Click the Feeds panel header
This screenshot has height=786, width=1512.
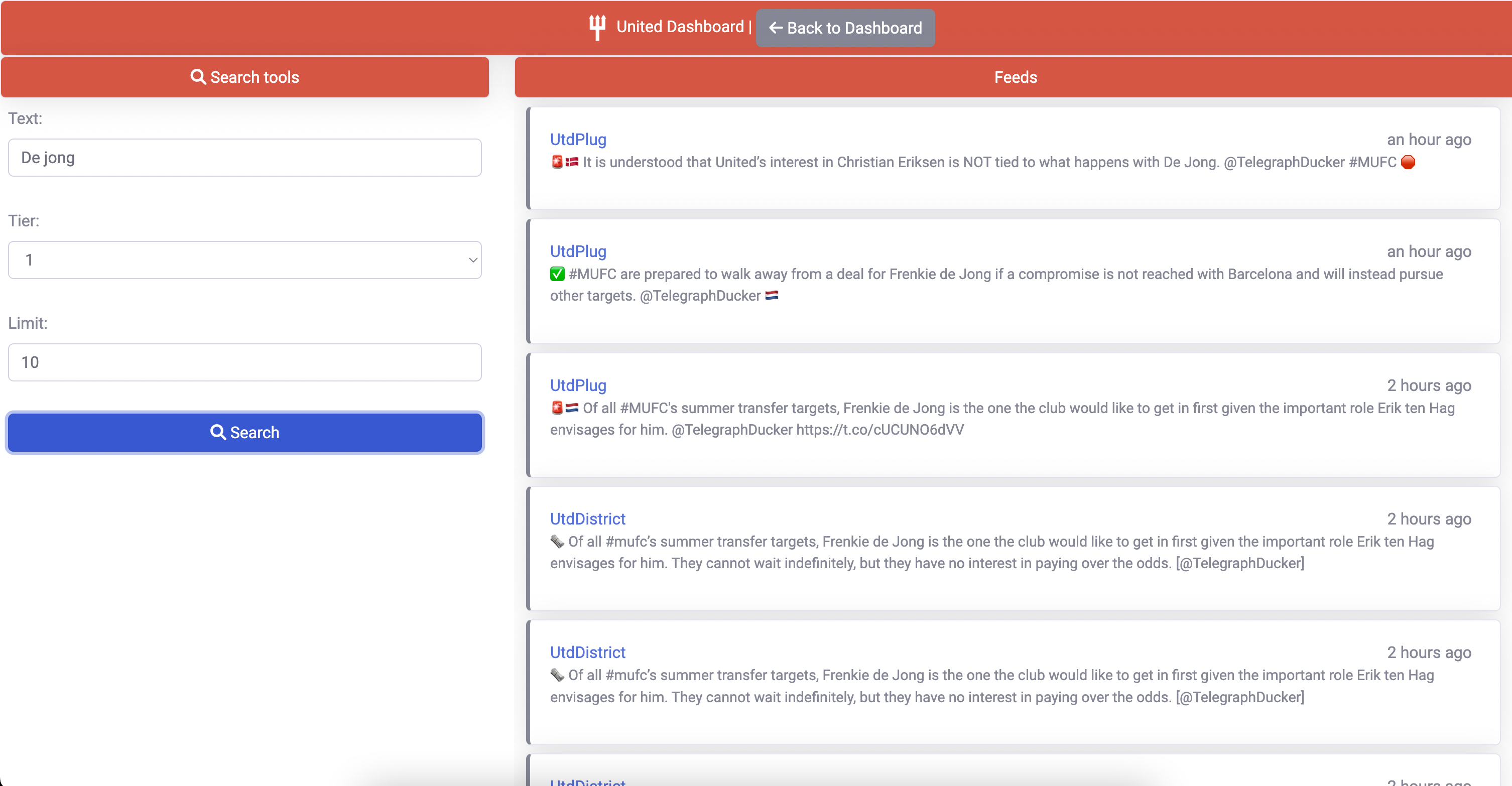(1013, 77)
